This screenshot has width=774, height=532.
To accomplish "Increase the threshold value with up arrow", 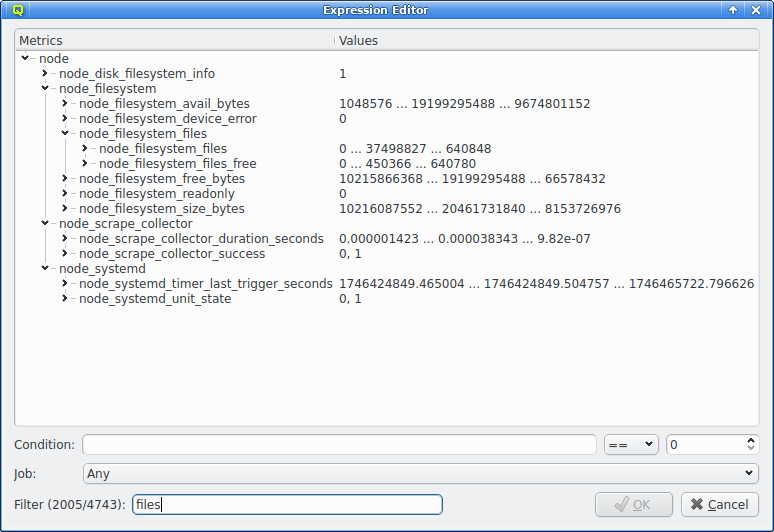I will pyautogui.click(x=751, y=440).
